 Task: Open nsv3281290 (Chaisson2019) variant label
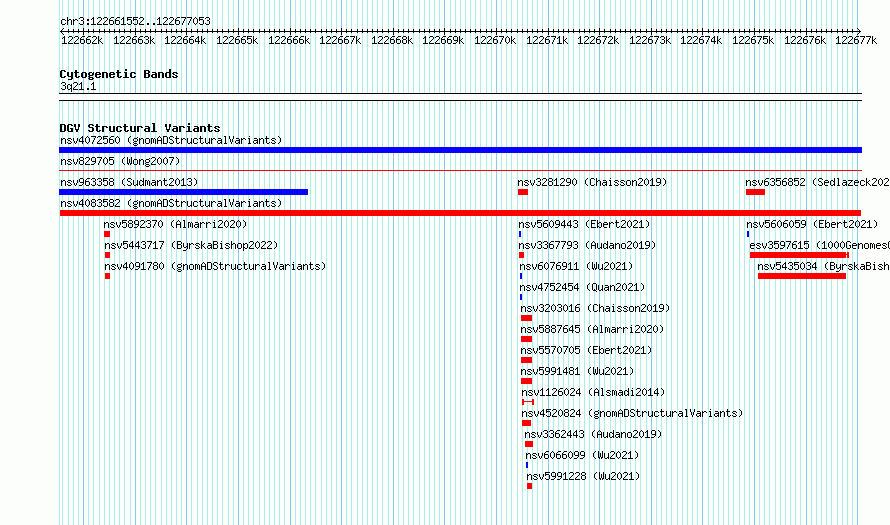click(x=592, y=182)
